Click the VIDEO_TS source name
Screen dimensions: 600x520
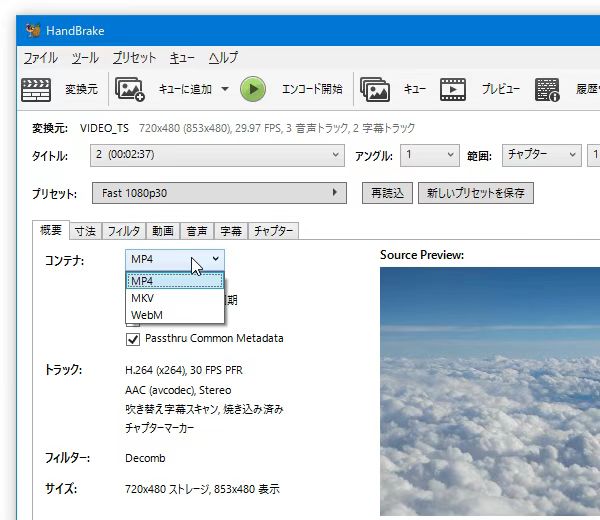tap(104, 128)
